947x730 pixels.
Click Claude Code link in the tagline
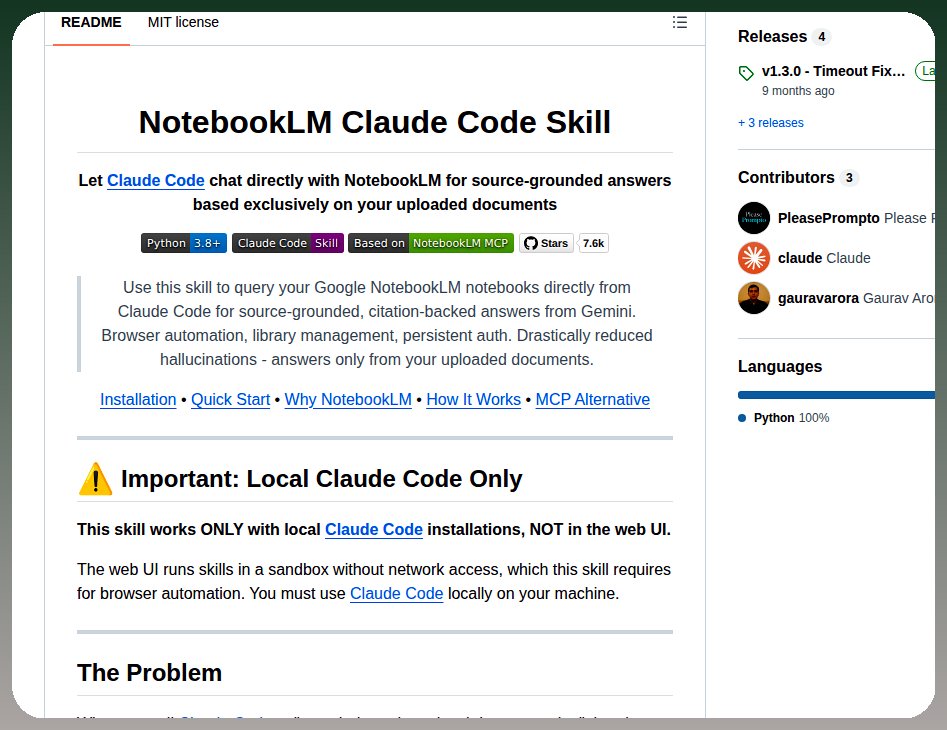point(156,181)
